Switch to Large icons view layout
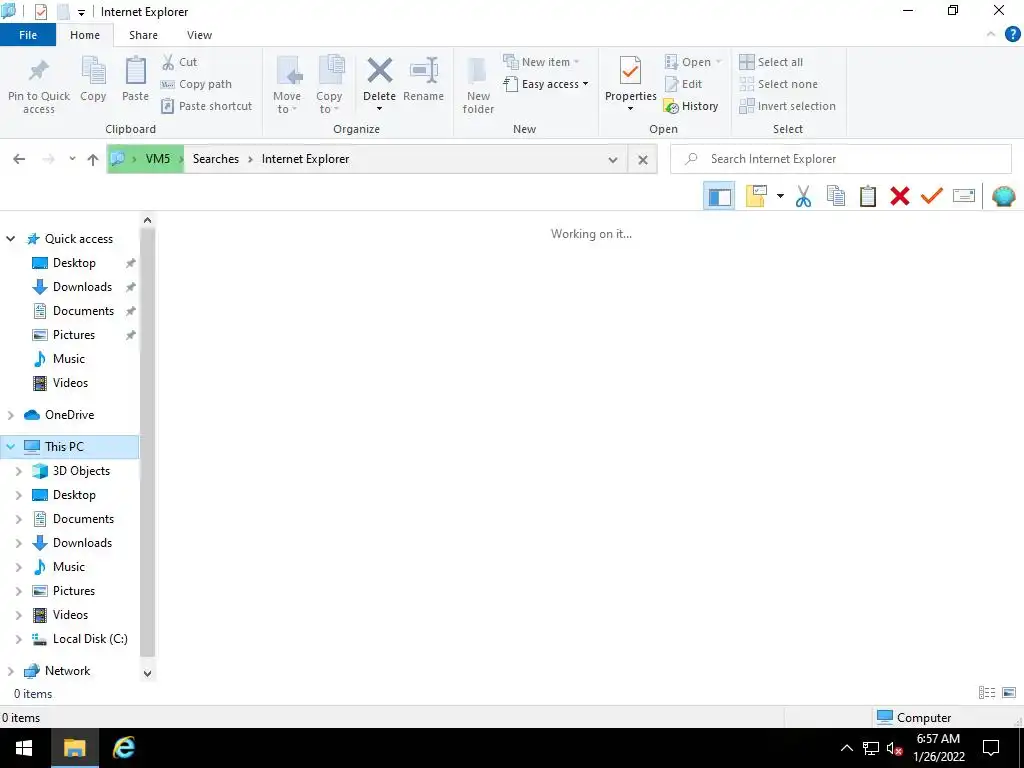 (1009, 693)
